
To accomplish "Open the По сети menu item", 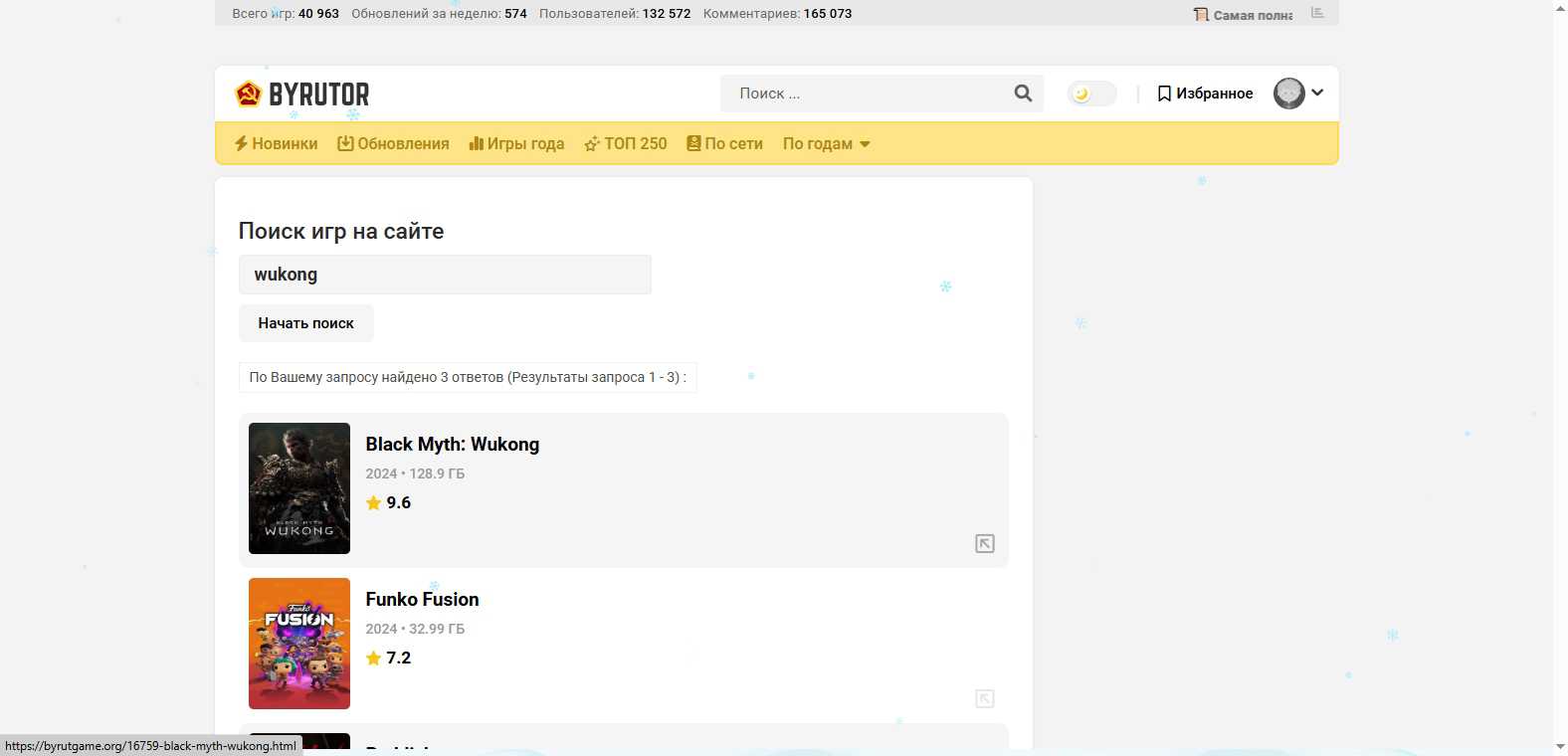I will point(724,143).
